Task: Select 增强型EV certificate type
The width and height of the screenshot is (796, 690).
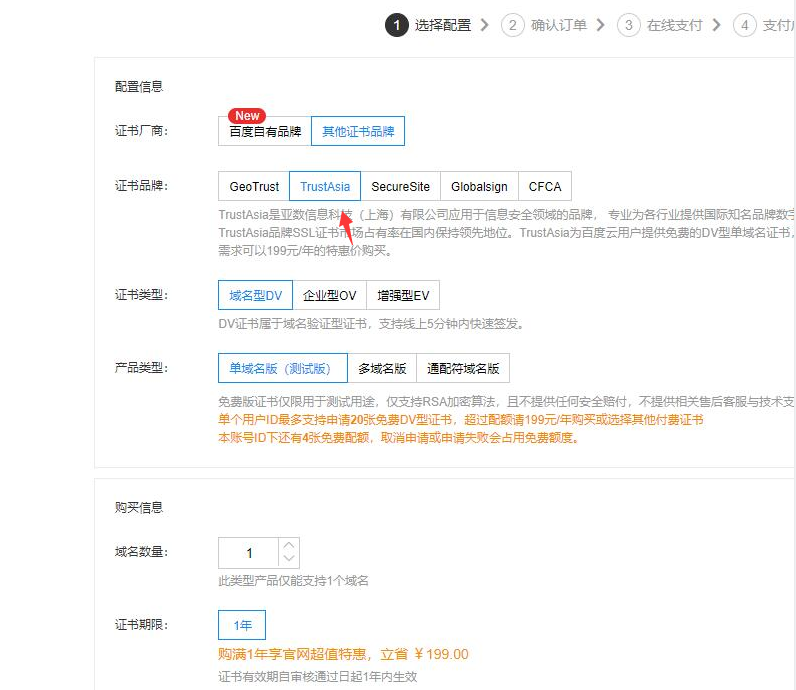Action: (x=403, y=295)
